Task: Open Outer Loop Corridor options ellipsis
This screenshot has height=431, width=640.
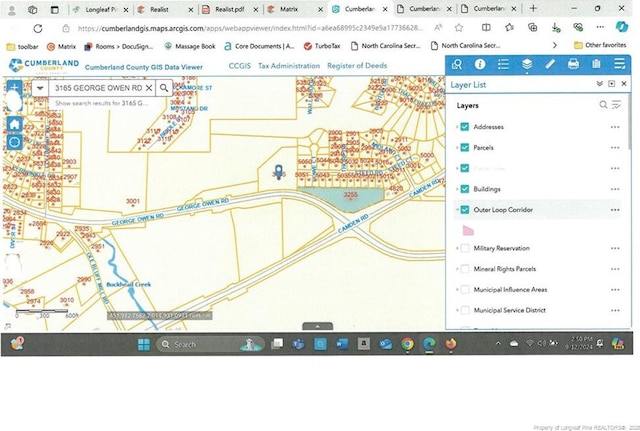Action: tap(615, 210)
